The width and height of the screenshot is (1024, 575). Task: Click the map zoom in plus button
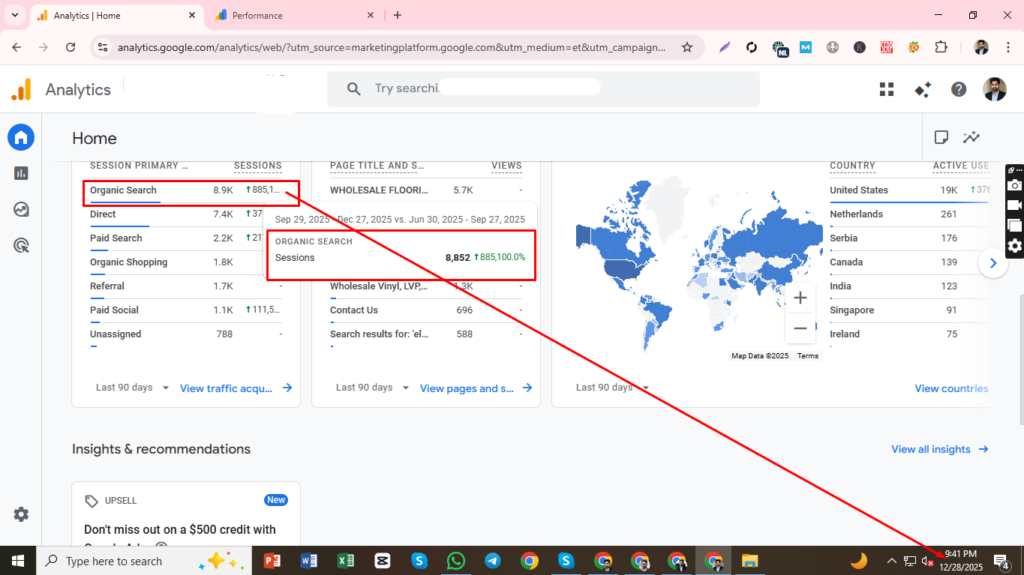(800, 298)
